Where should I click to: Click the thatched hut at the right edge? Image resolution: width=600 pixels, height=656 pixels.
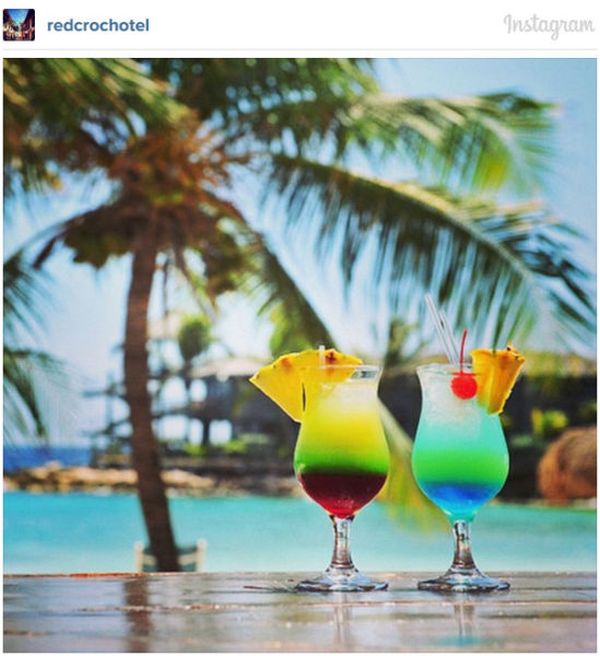568,464
